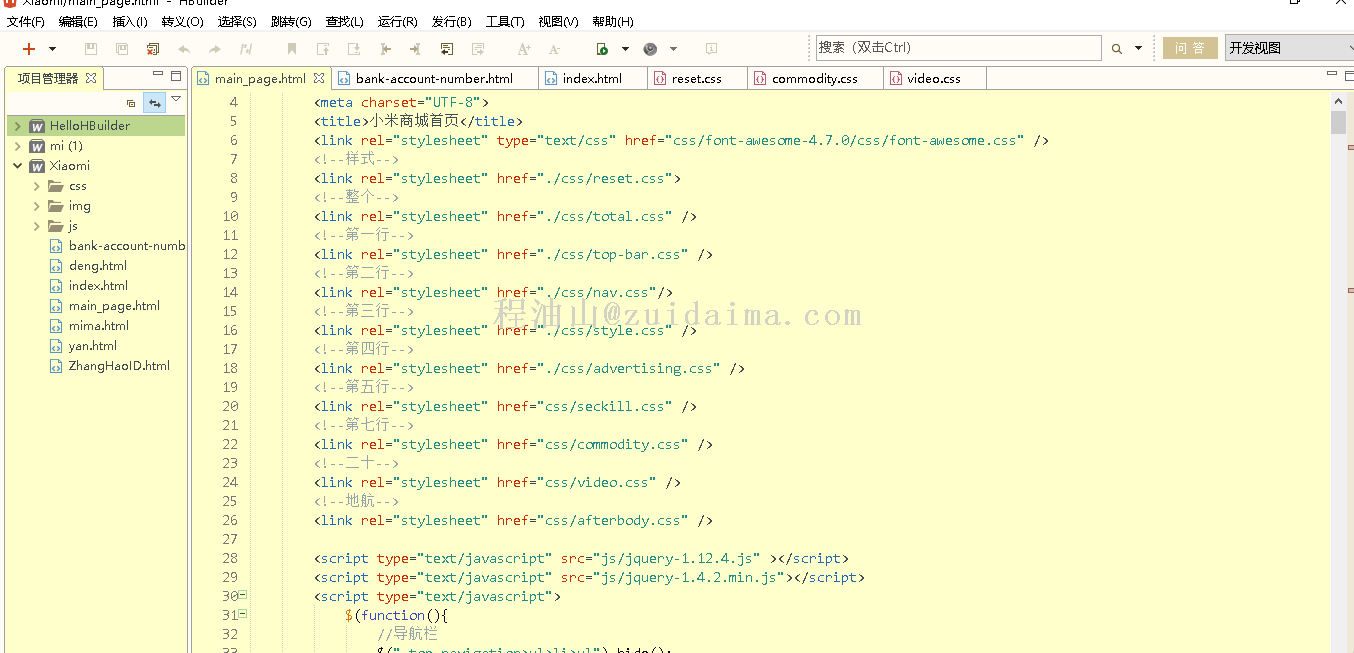Toggle link-with-editor in project manager

pos(155,102)
